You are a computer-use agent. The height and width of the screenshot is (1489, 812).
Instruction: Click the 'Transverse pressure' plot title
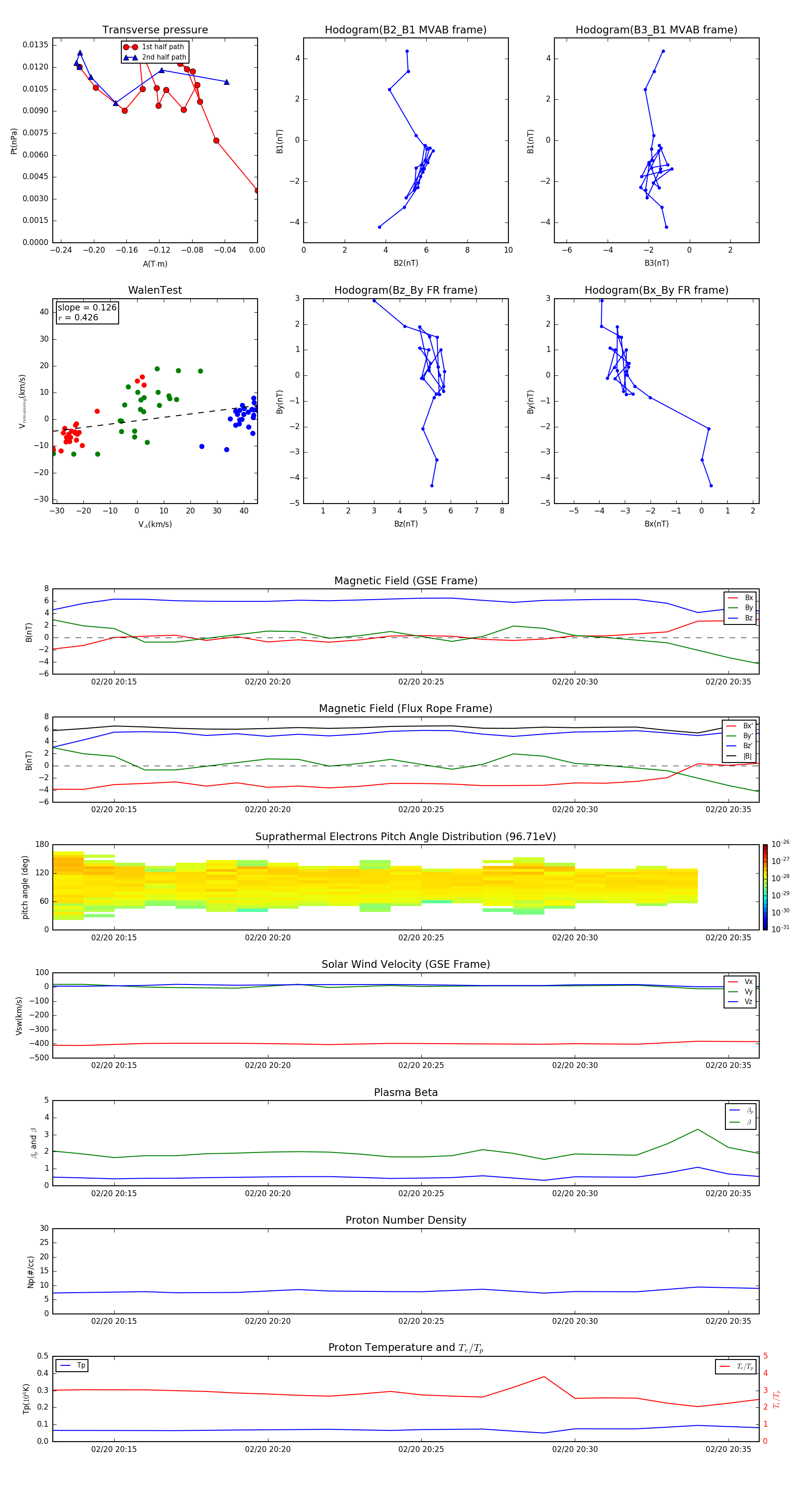155,30
